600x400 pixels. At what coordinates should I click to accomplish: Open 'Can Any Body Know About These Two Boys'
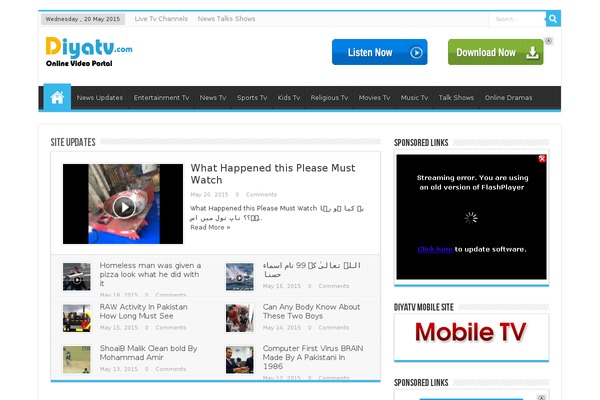311,311
